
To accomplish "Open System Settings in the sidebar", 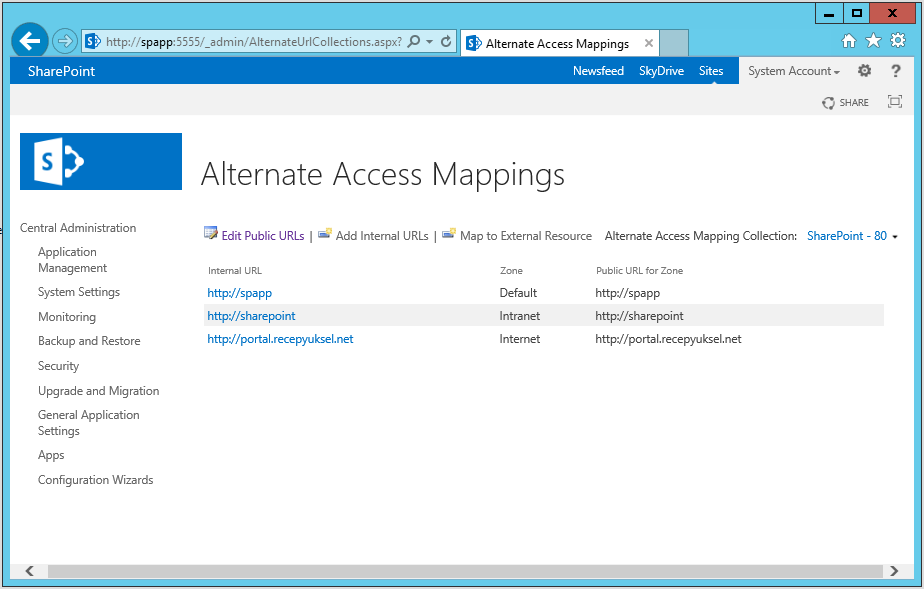I will click(x=79, y=292).
